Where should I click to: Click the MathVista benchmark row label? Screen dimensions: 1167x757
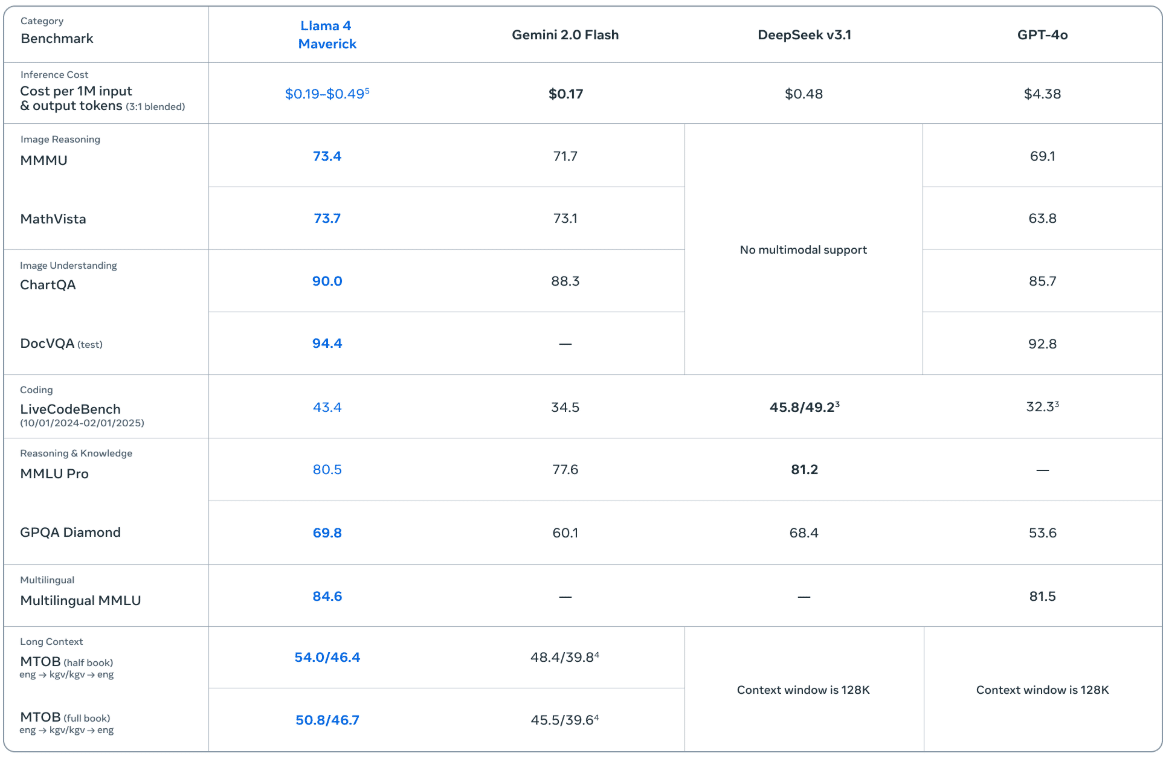54,219
